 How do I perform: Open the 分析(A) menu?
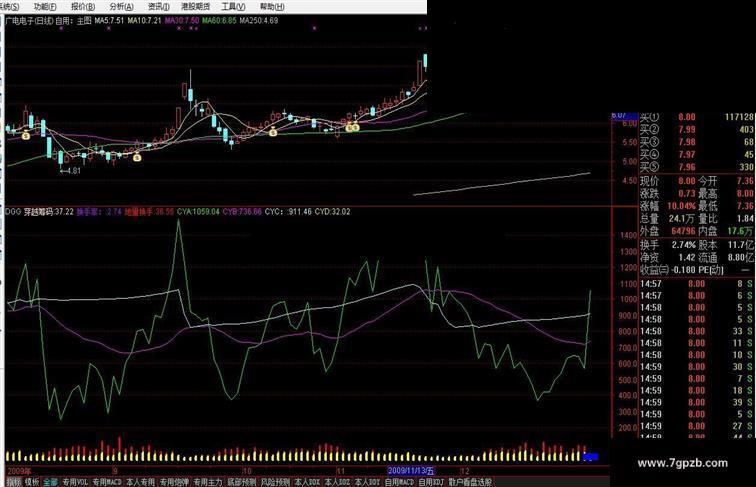coord(121,7)
